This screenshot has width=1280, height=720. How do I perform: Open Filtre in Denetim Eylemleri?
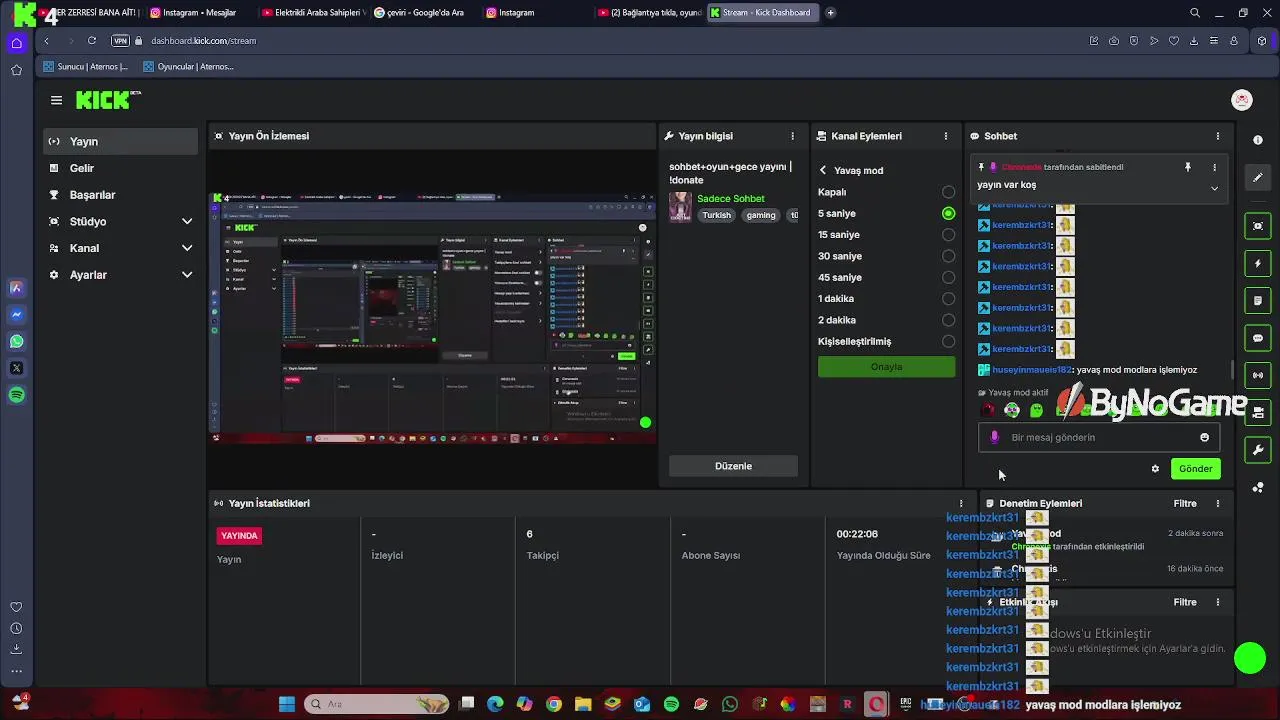pos(1185,504)
